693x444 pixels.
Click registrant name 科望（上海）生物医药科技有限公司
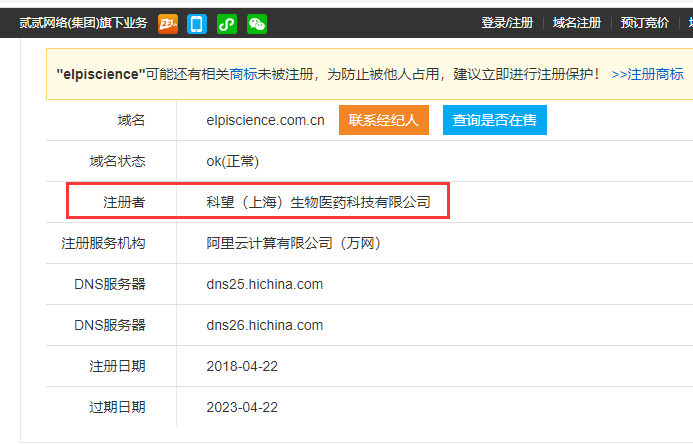(x=318, y=202)
